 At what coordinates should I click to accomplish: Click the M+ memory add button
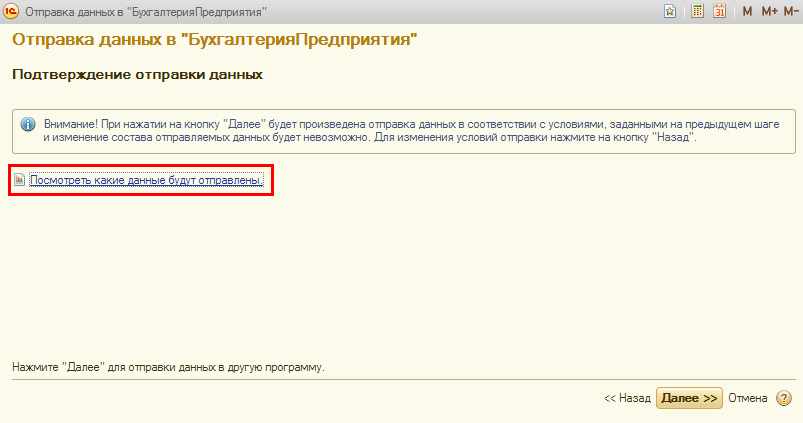point(769,11)
